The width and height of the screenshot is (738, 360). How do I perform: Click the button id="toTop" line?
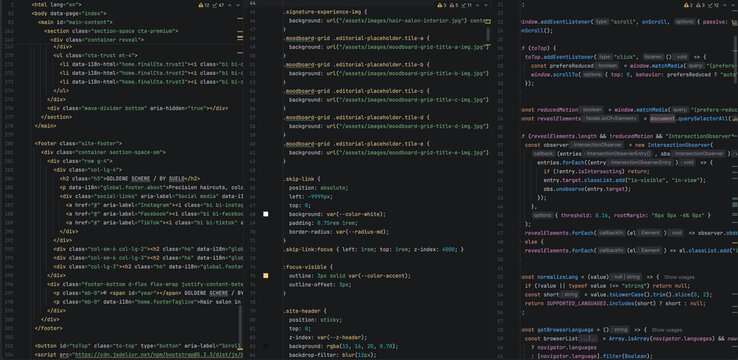coord(138,346)
